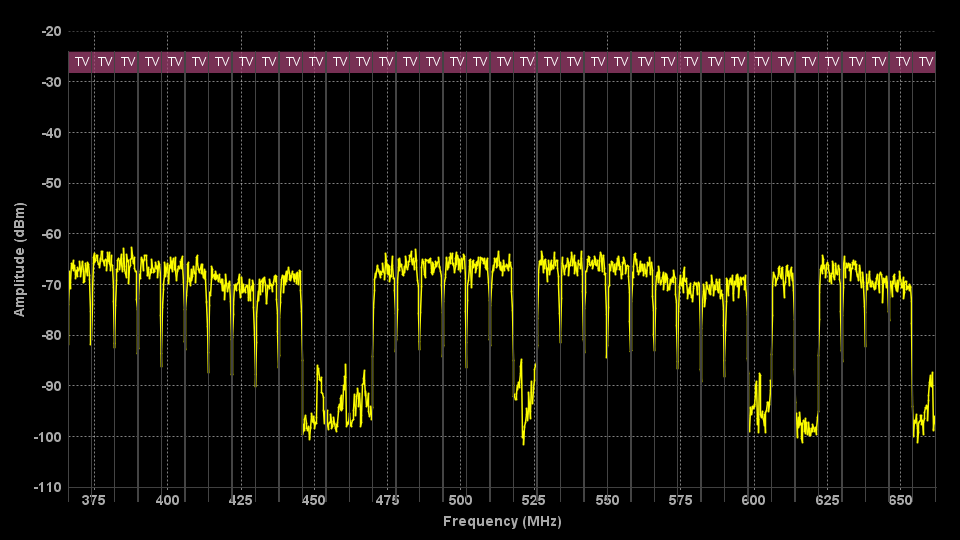960x540 pixels.
Task: Click the 575 MHz tick label
Action: point(681,499)
